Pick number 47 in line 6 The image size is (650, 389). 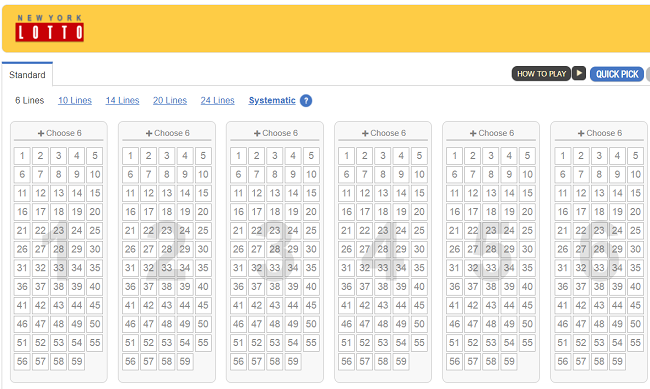point(581,324)
